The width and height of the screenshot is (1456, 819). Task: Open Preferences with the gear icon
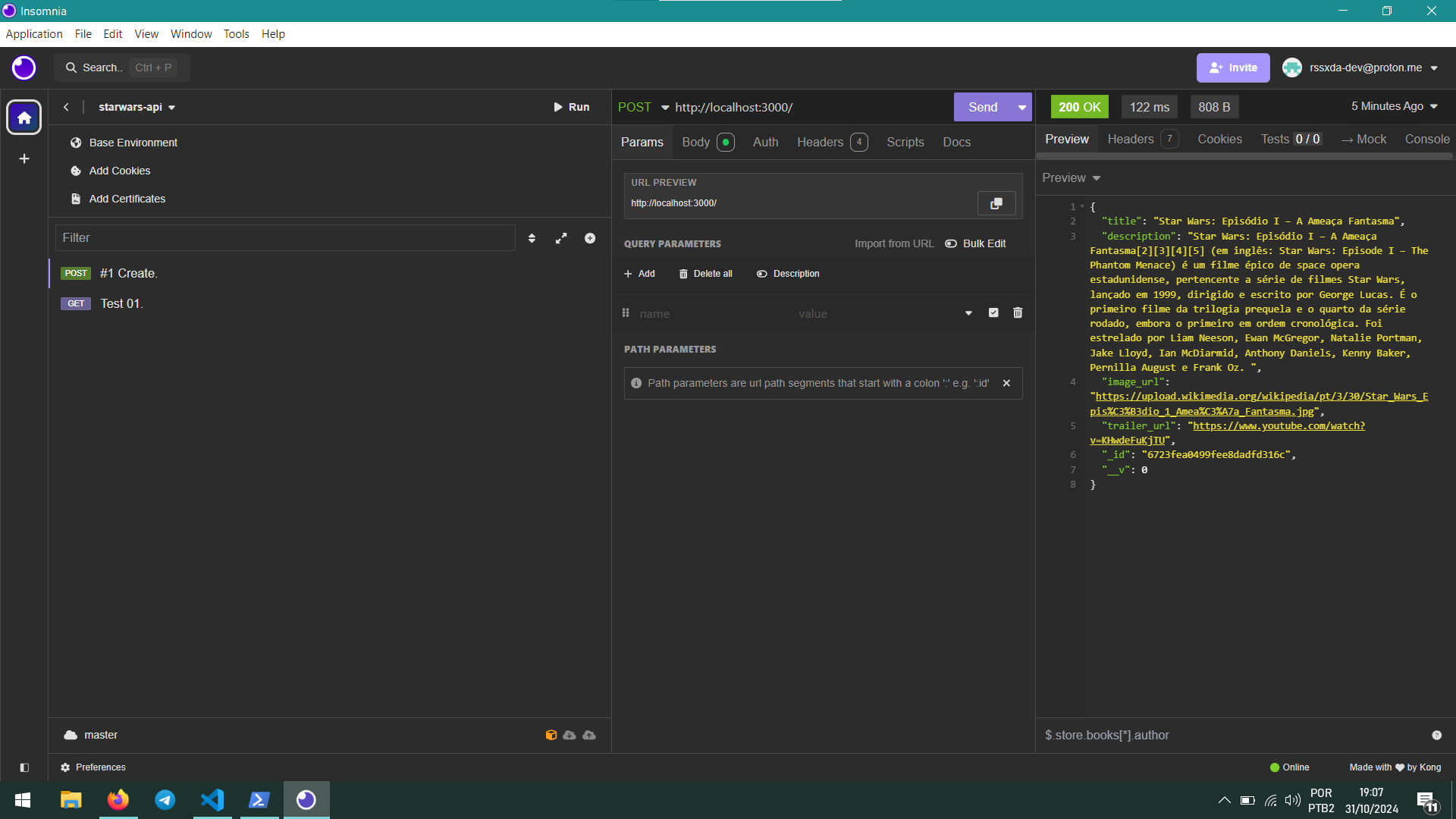pyautogui.click(x=93, y=767)
